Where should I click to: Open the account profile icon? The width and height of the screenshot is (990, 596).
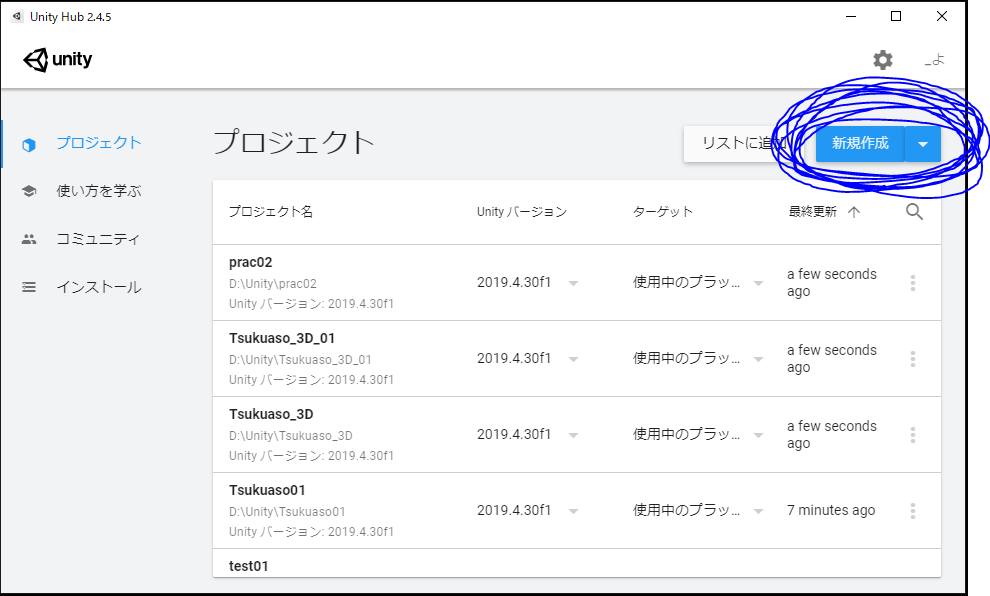pos(934,60)
